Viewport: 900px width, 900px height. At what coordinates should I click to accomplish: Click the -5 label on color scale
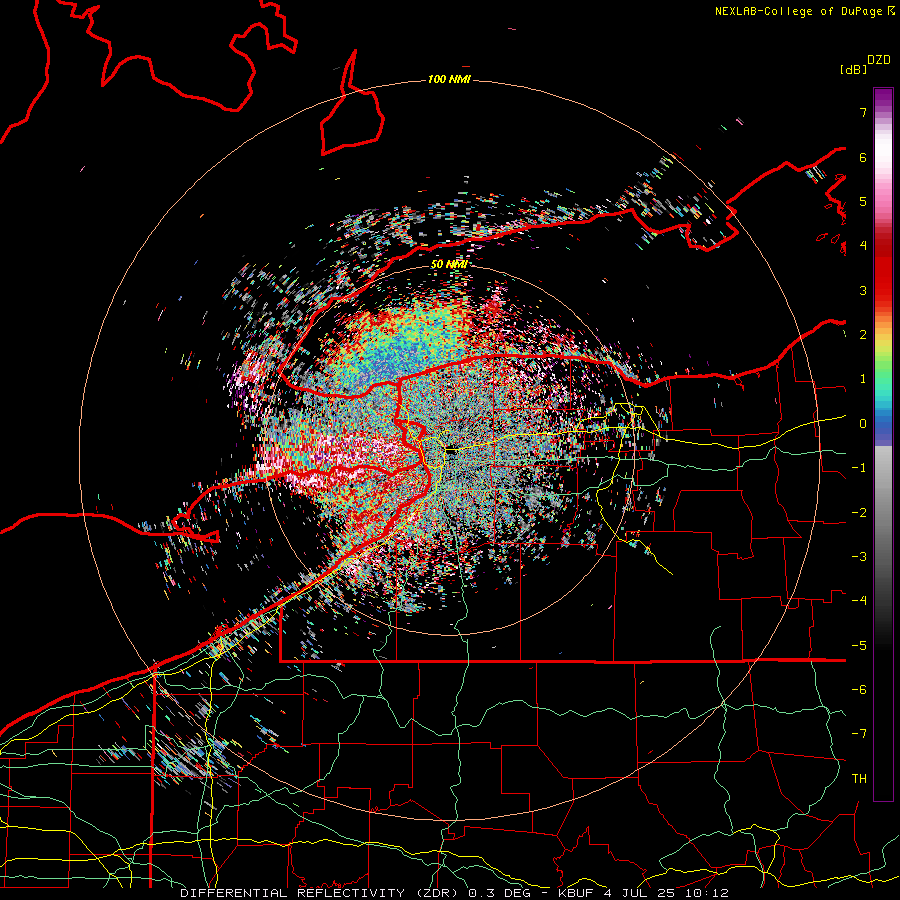859,646
